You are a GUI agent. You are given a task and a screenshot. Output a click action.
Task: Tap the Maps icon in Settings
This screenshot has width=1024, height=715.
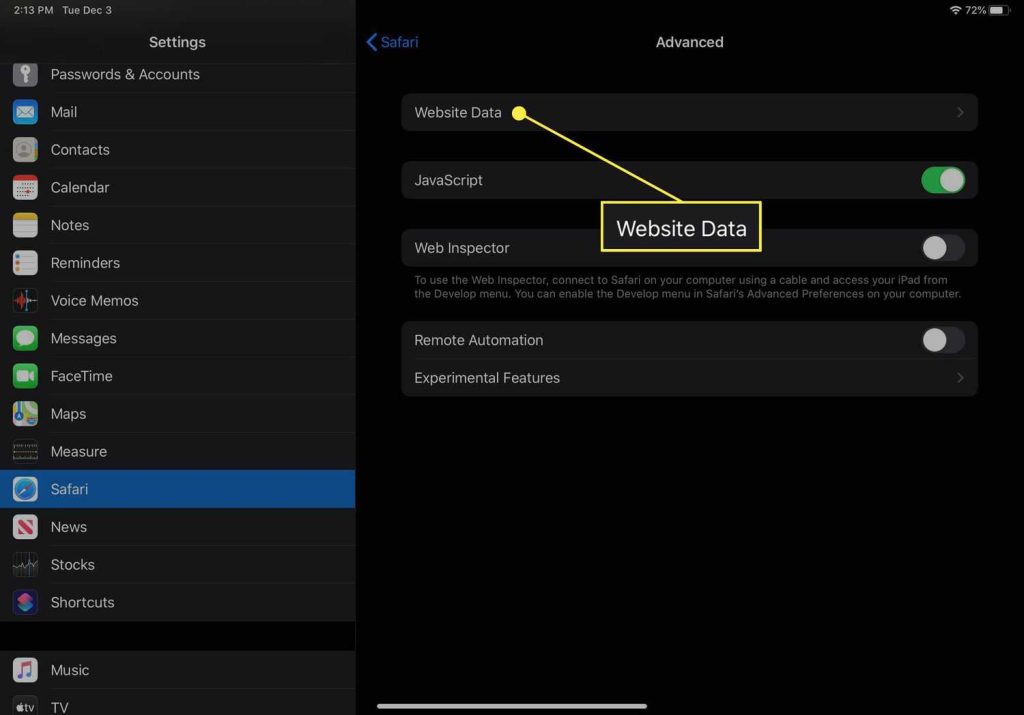click(25, 414)
